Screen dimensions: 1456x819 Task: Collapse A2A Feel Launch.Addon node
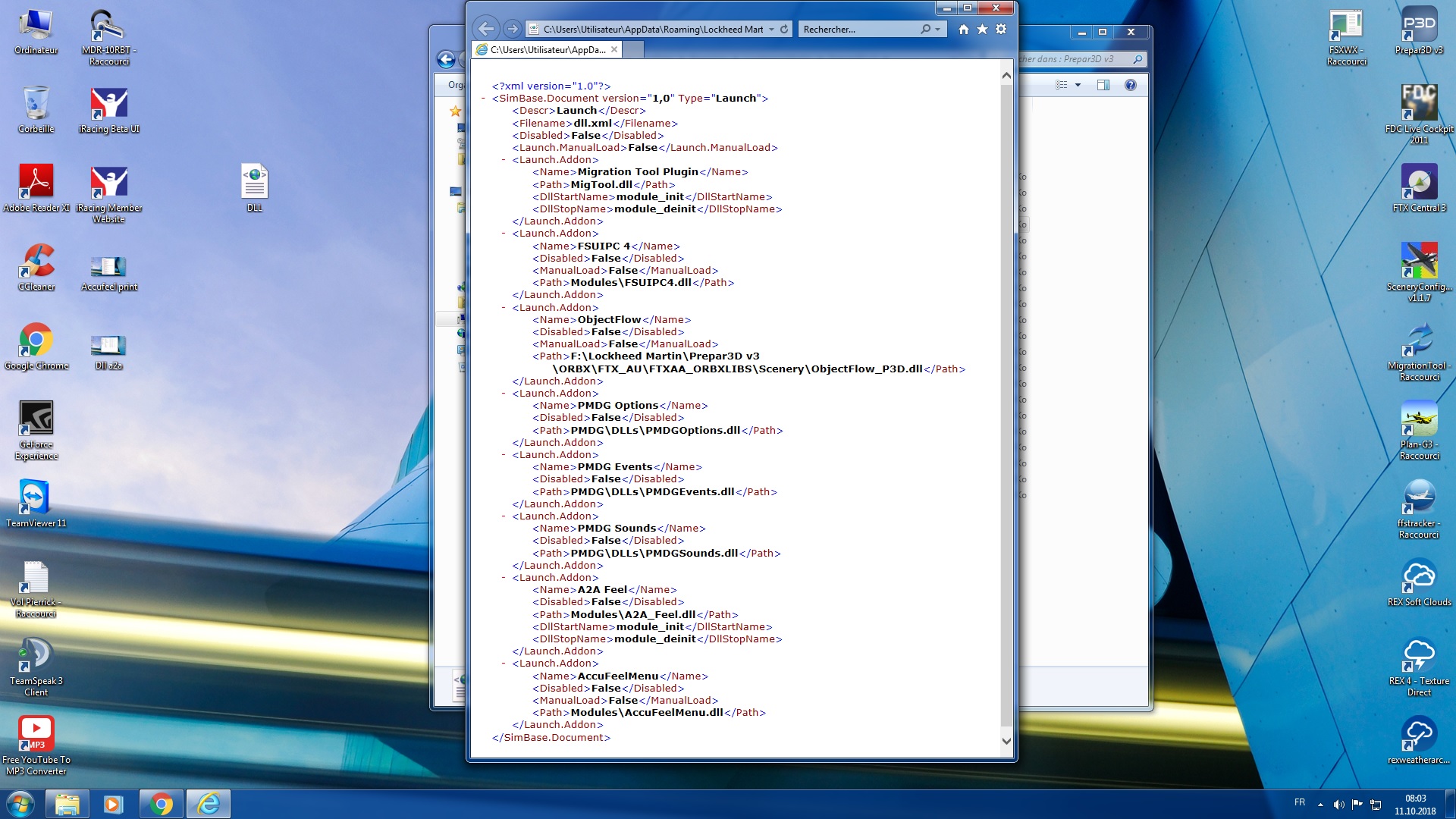click(504, 578)
